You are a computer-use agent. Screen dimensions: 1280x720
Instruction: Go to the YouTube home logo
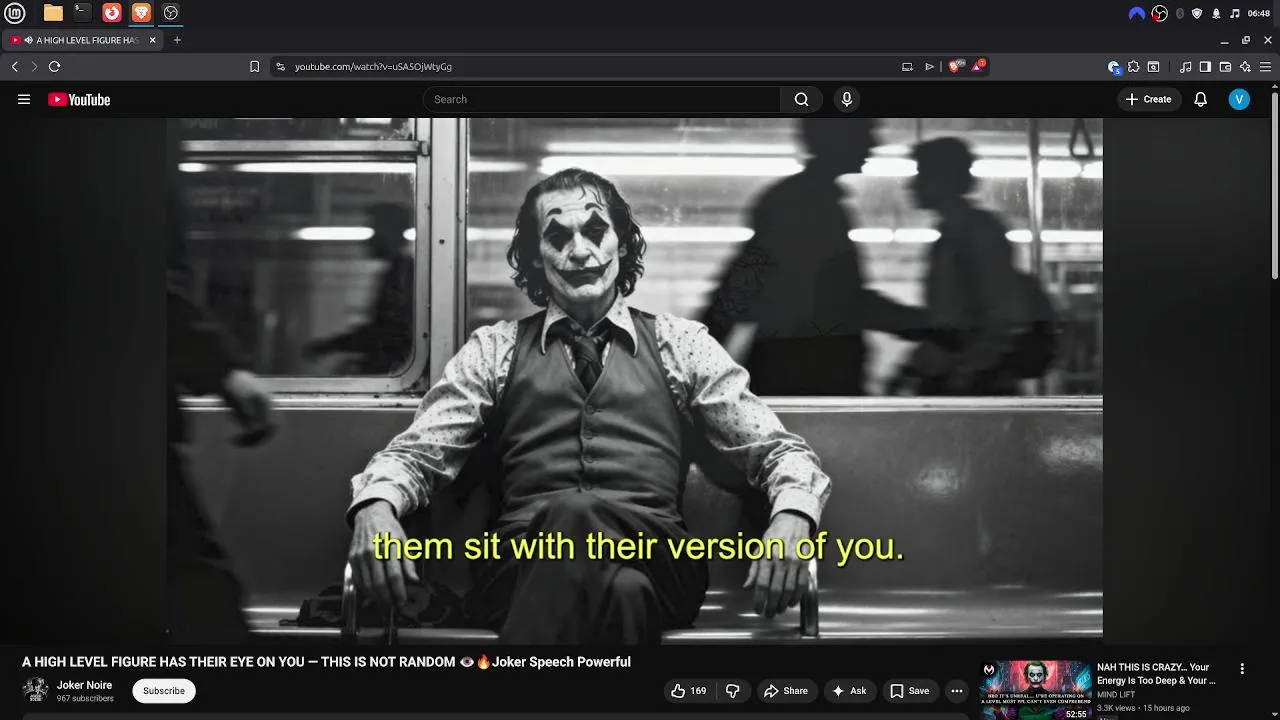click(79, 99)
